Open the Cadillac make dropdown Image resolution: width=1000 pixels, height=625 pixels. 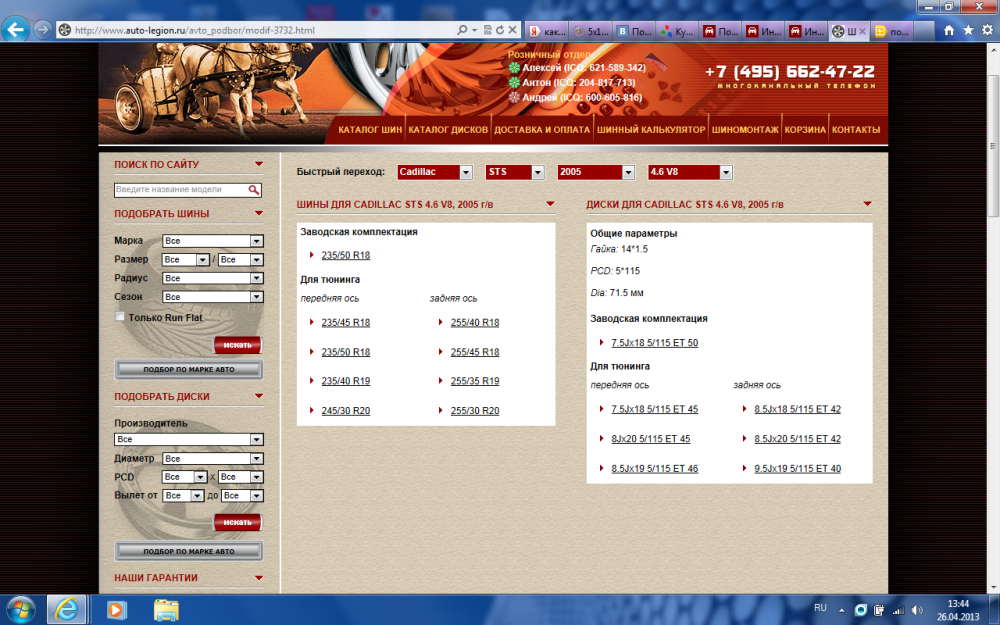point(435,172)
